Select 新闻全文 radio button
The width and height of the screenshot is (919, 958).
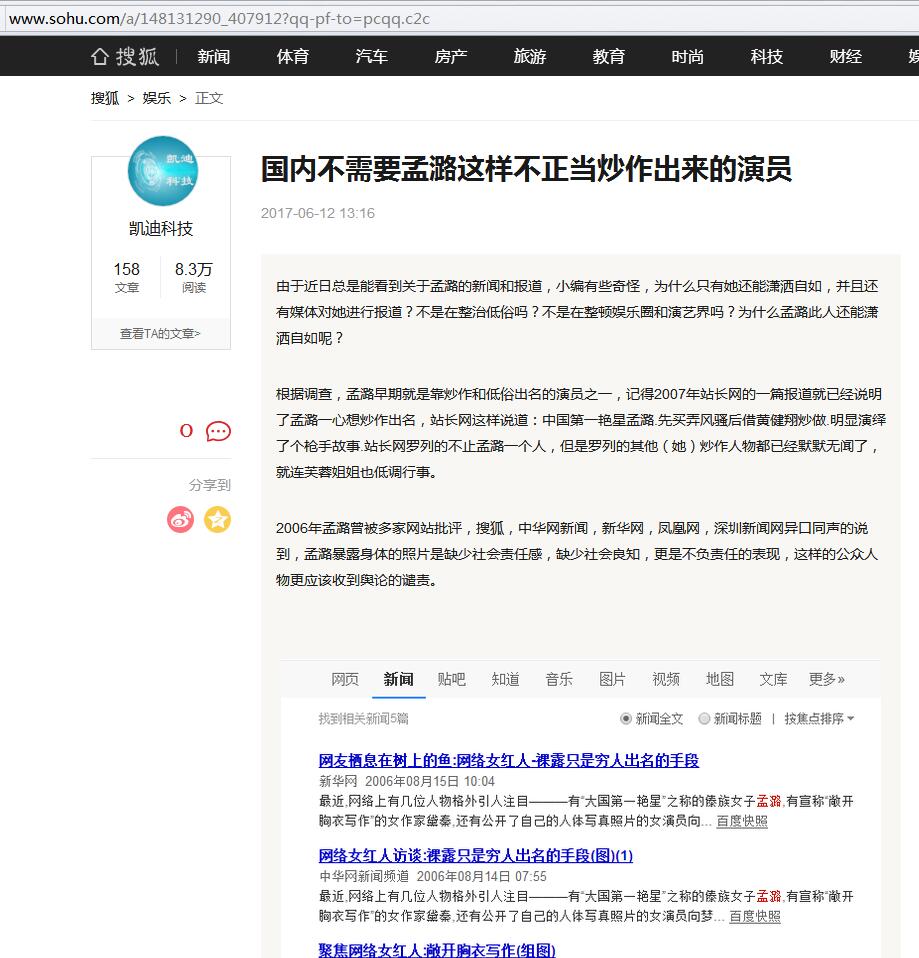[625, 718]
